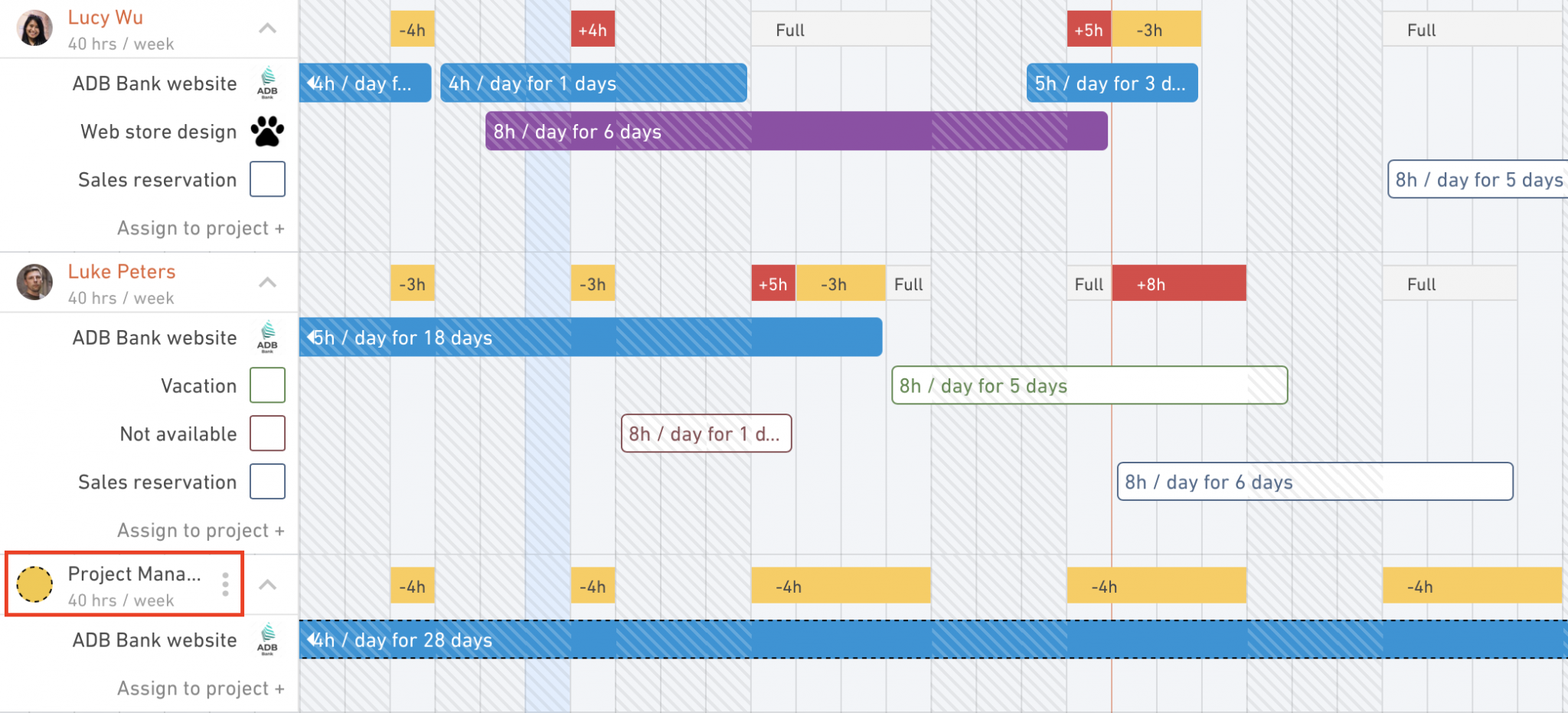The width and height of the screenshot is (1568, 713).
Task: Open Luke Peters' name link
Action: coord(122,271)
